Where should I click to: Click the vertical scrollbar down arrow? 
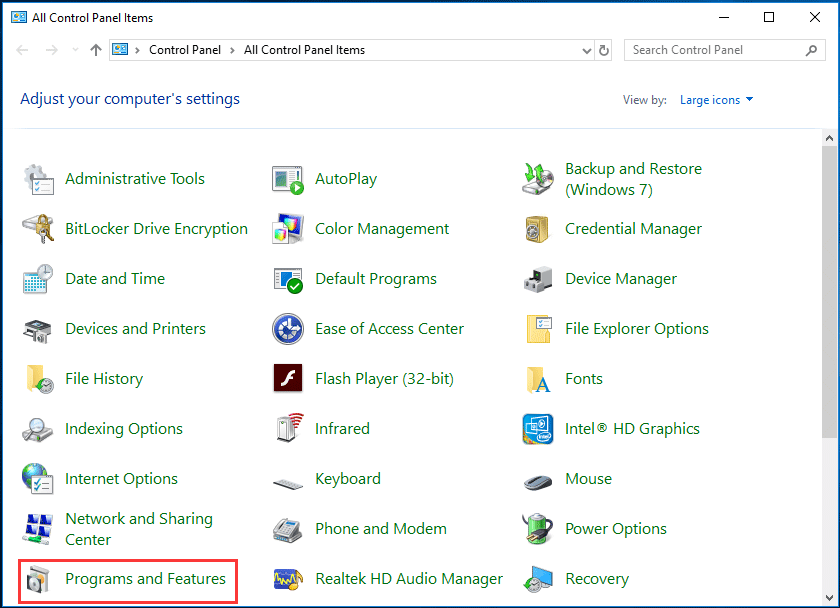(830, 599)
